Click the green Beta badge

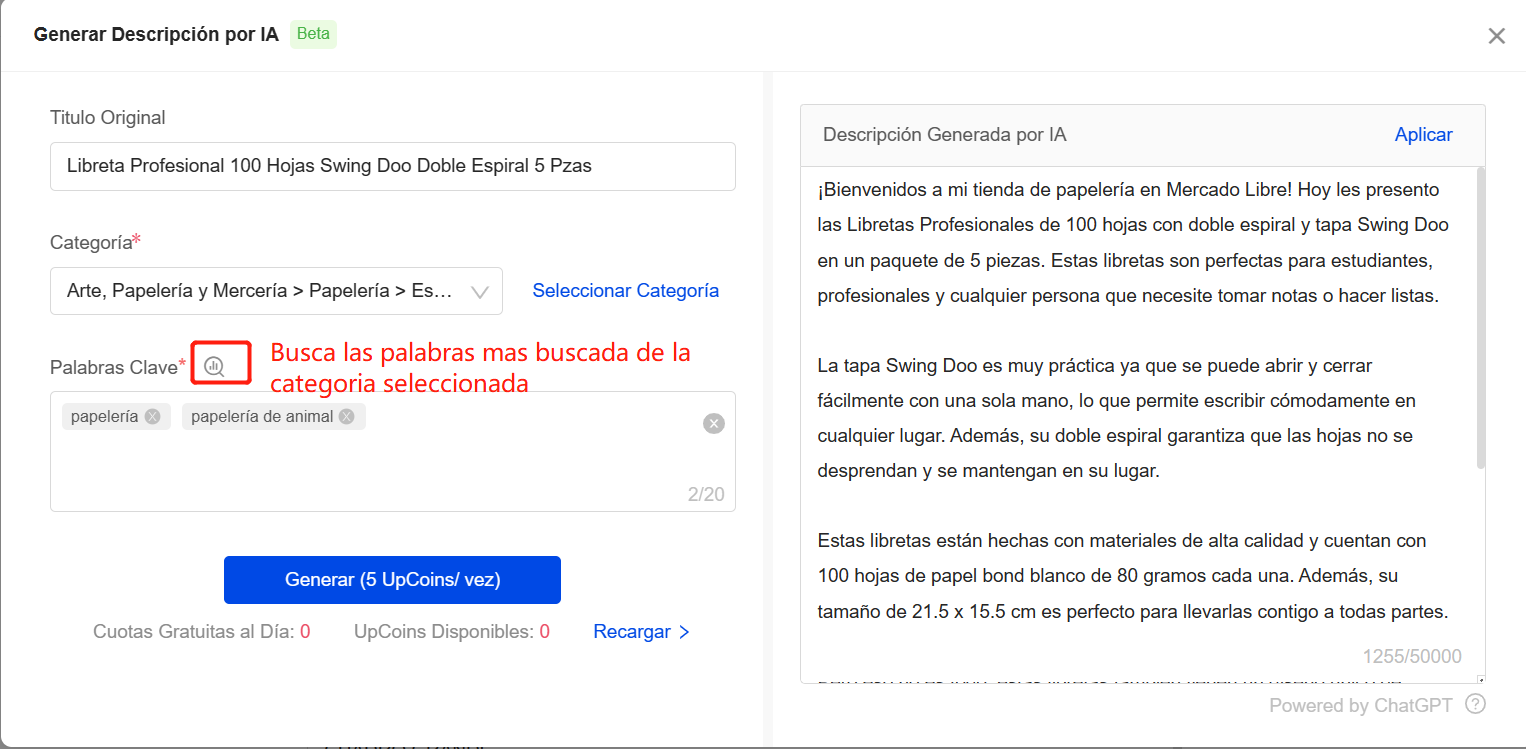[x=313, y=34]
